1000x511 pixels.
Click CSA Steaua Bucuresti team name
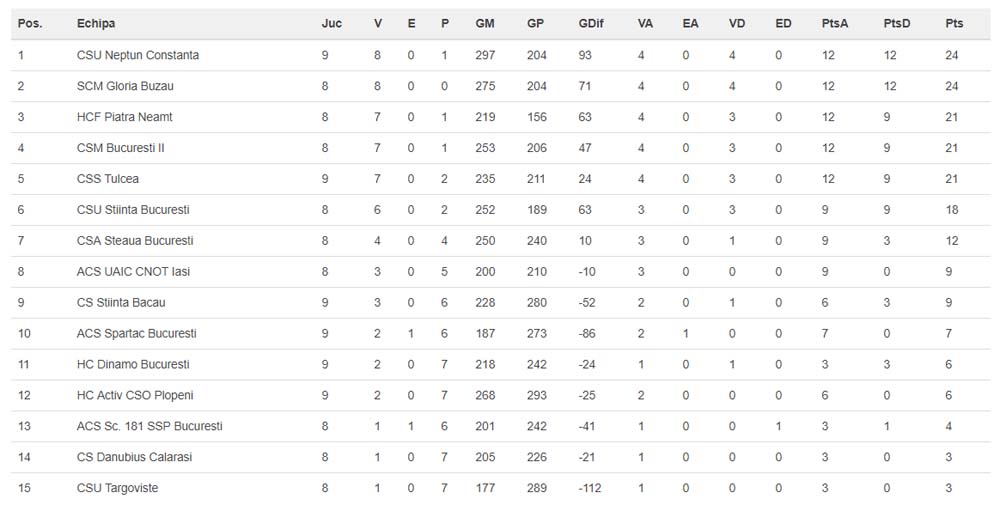coord(135,241)
